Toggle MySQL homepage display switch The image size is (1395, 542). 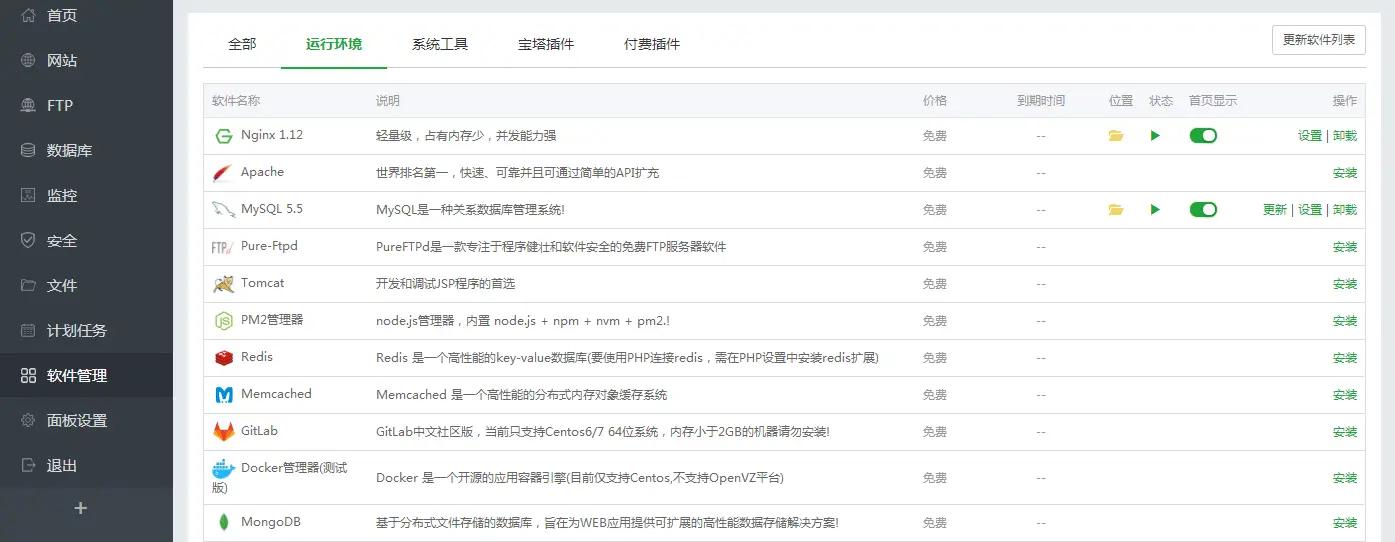pyautogui.click(x=1203, y=210)
